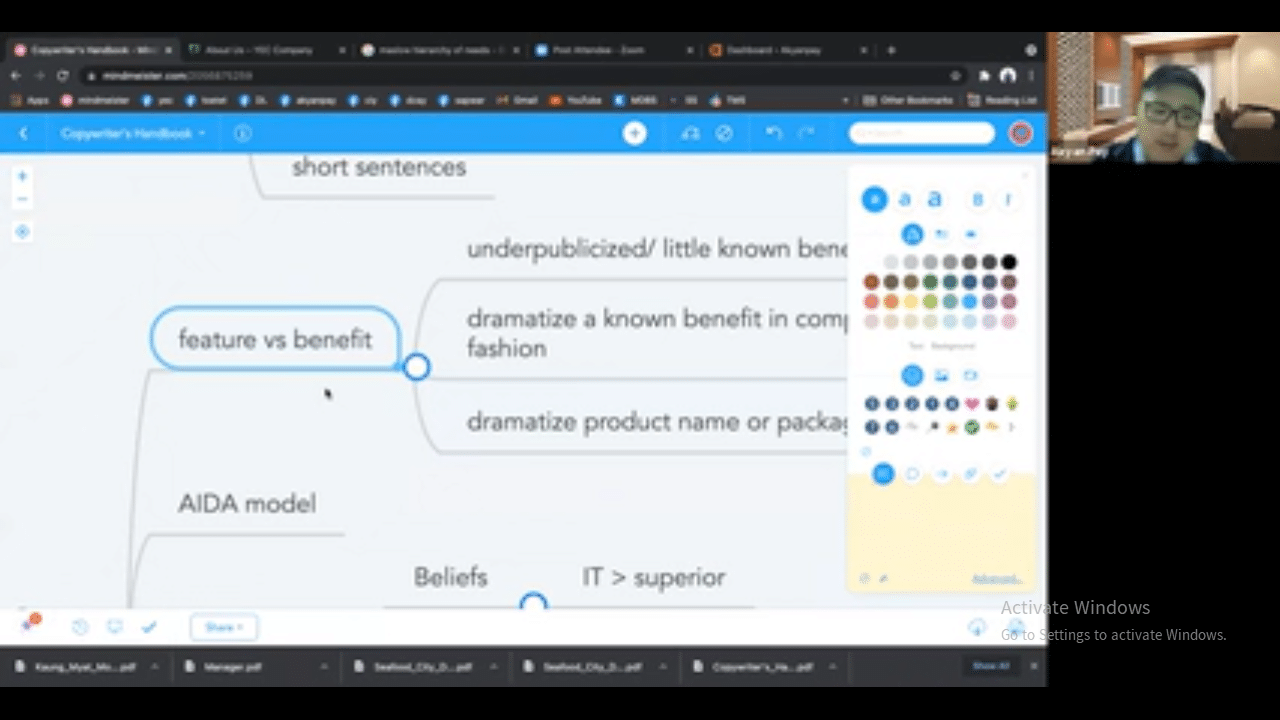Open a new browser tab
The image size is (1280, 720).
pyautogui.click(x=891, y=50)
